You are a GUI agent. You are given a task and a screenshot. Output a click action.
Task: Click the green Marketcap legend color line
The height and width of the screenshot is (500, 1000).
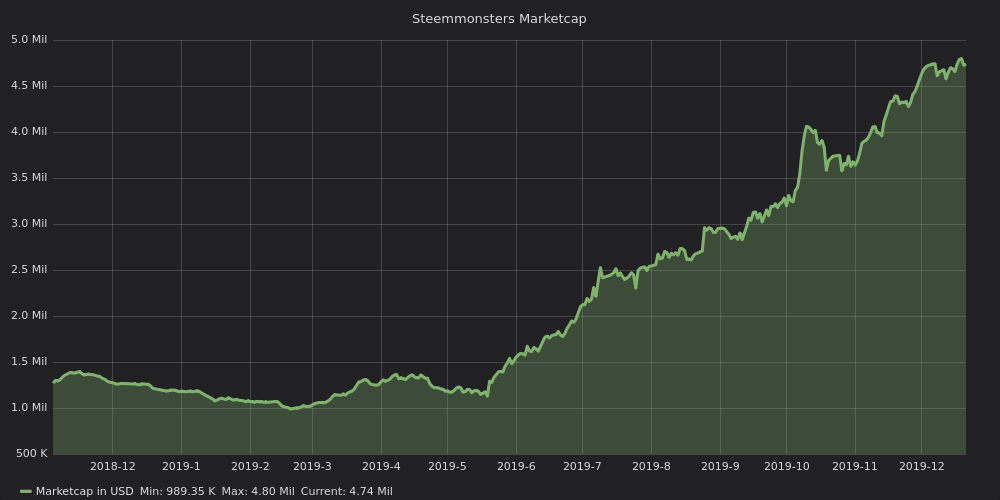(x=26, y=492)
